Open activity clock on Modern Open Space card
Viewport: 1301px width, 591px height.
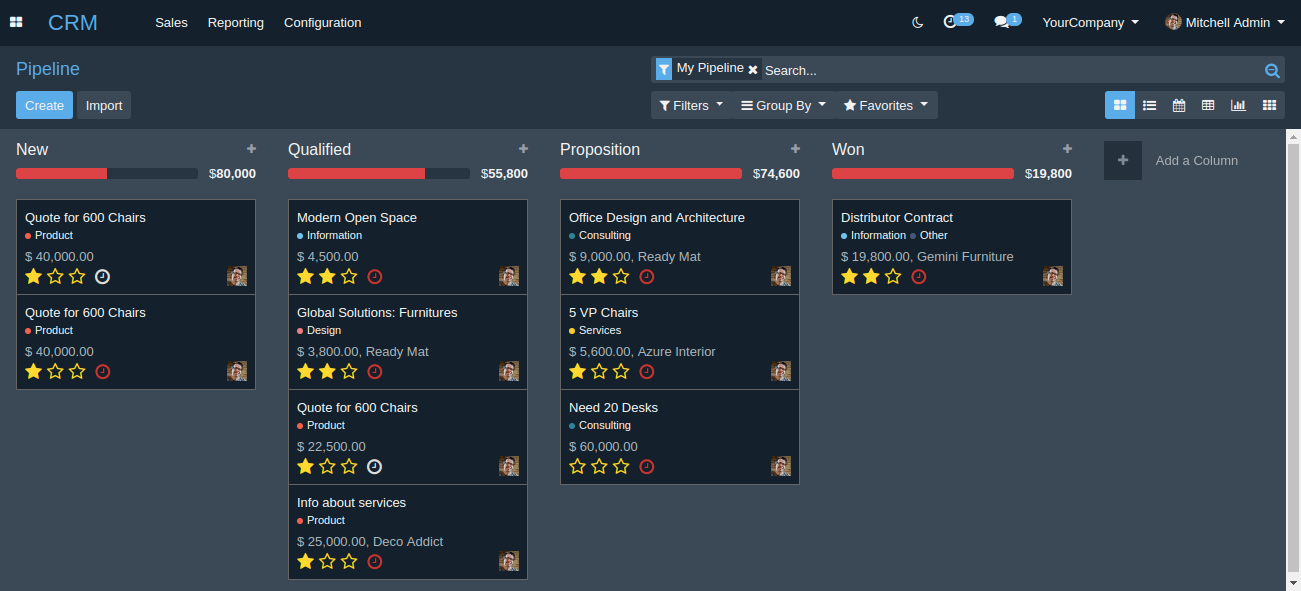(x=375, y=277)
